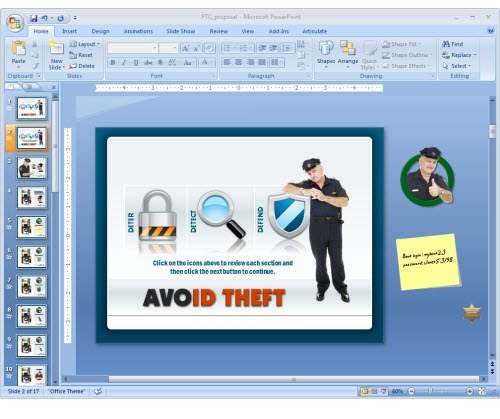Open the Articulate ribbon tab
Screen dimensions: 500x419
click(x=314, y=31)
